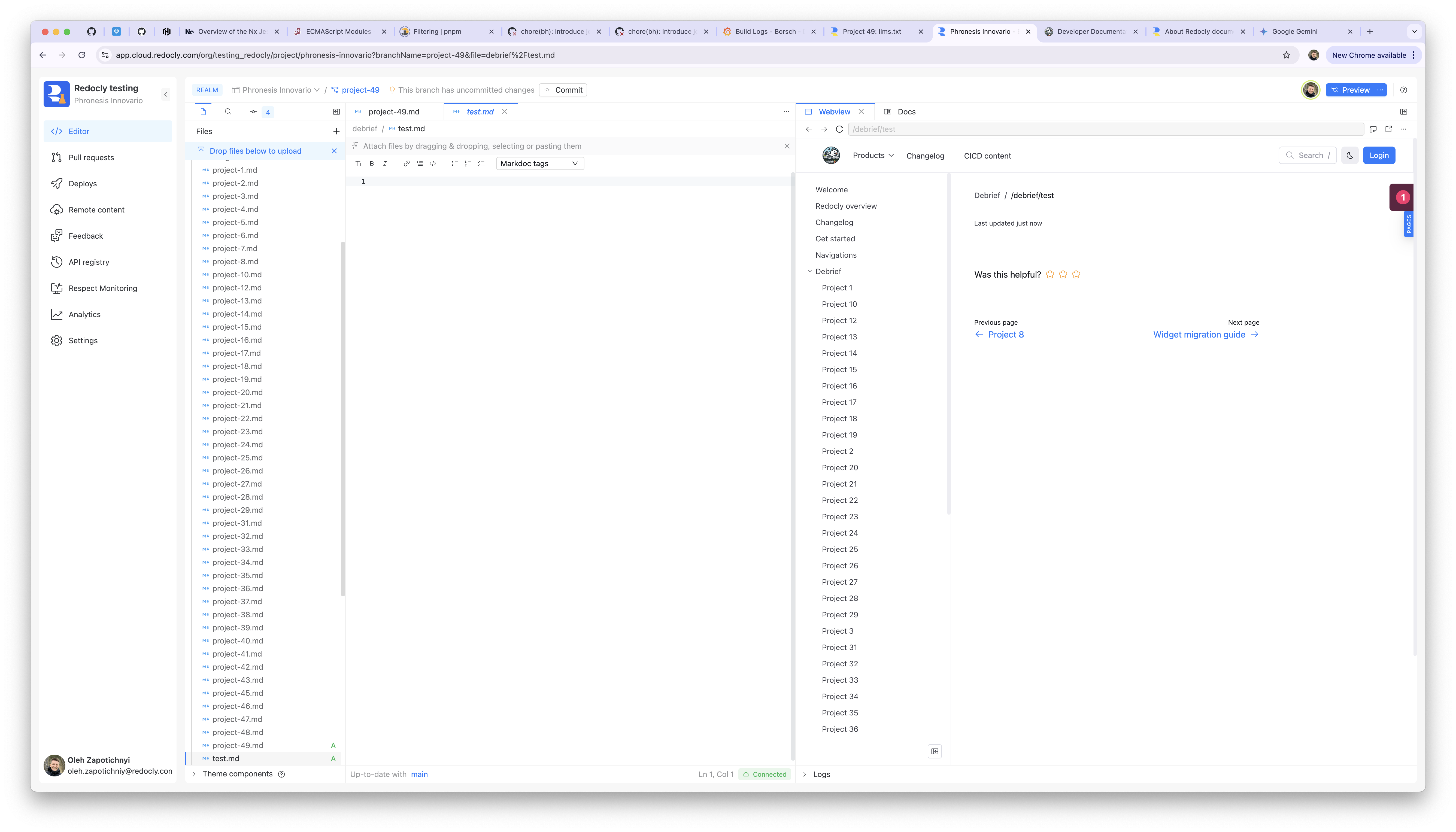This screenshot has height=832, width=1456.
Task: Insert a bulleted list
Action: tap(455, 163)
